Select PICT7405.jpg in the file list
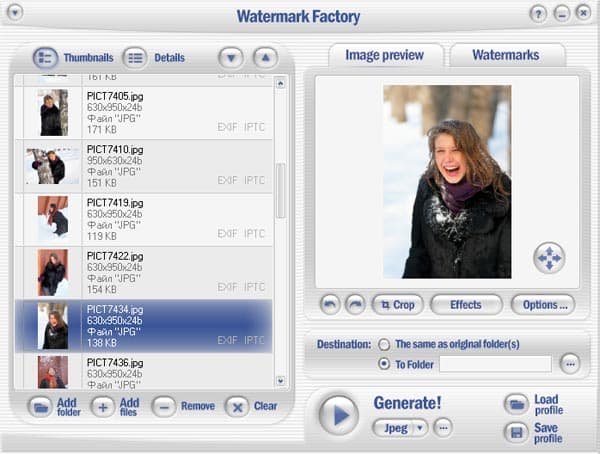This screenshot has width=600, height=454. pos(143,113)
